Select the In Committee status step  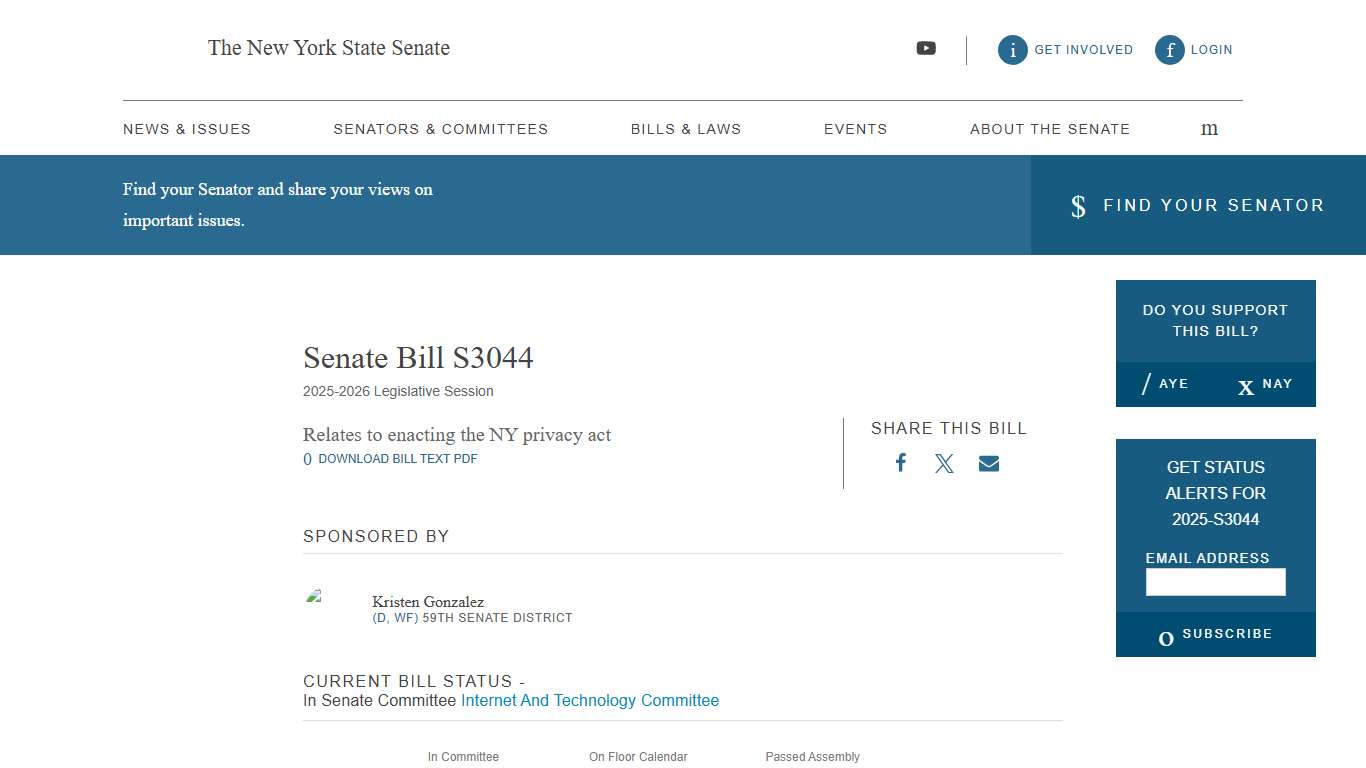463,757
